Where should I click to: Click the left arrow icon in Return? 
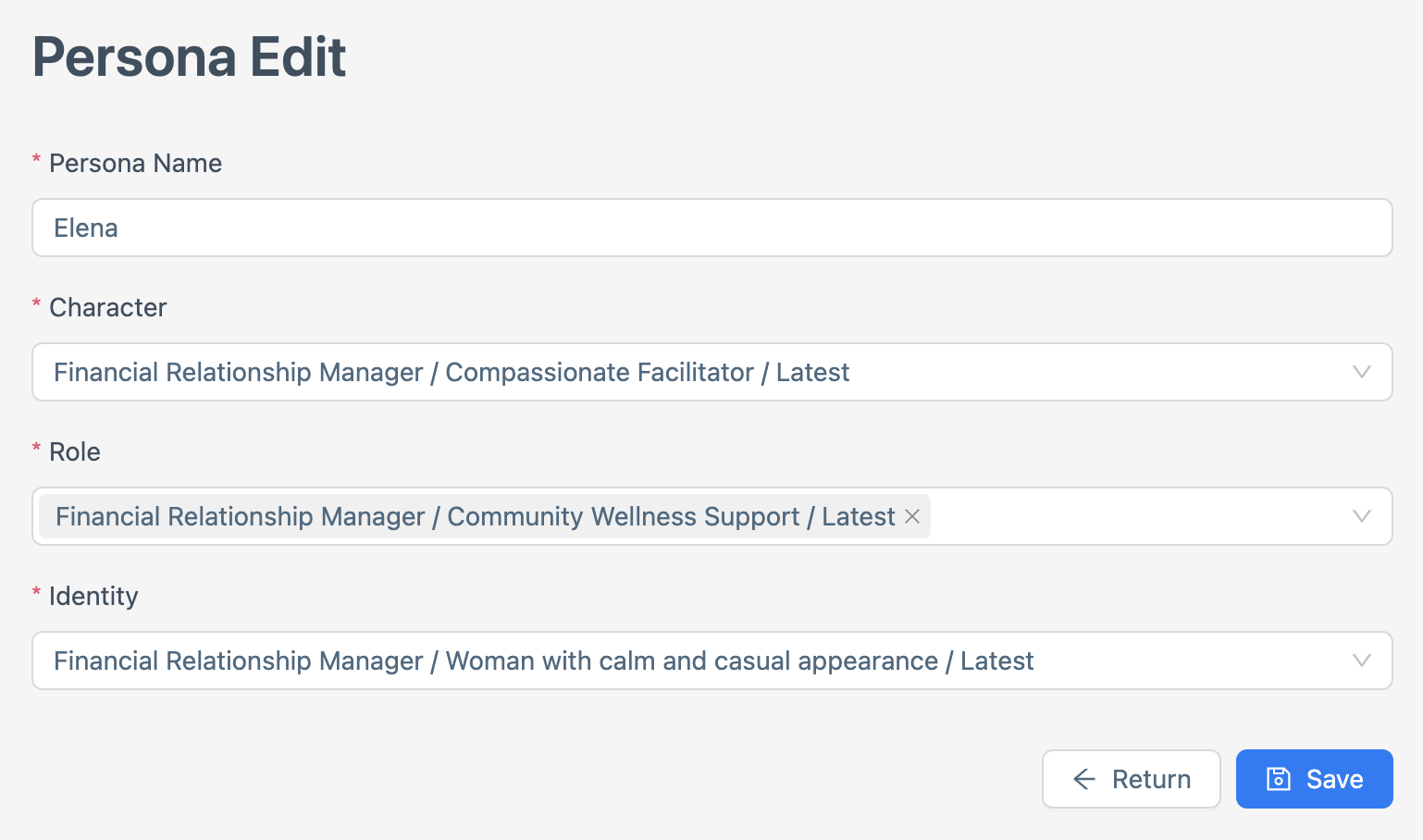1084,779
